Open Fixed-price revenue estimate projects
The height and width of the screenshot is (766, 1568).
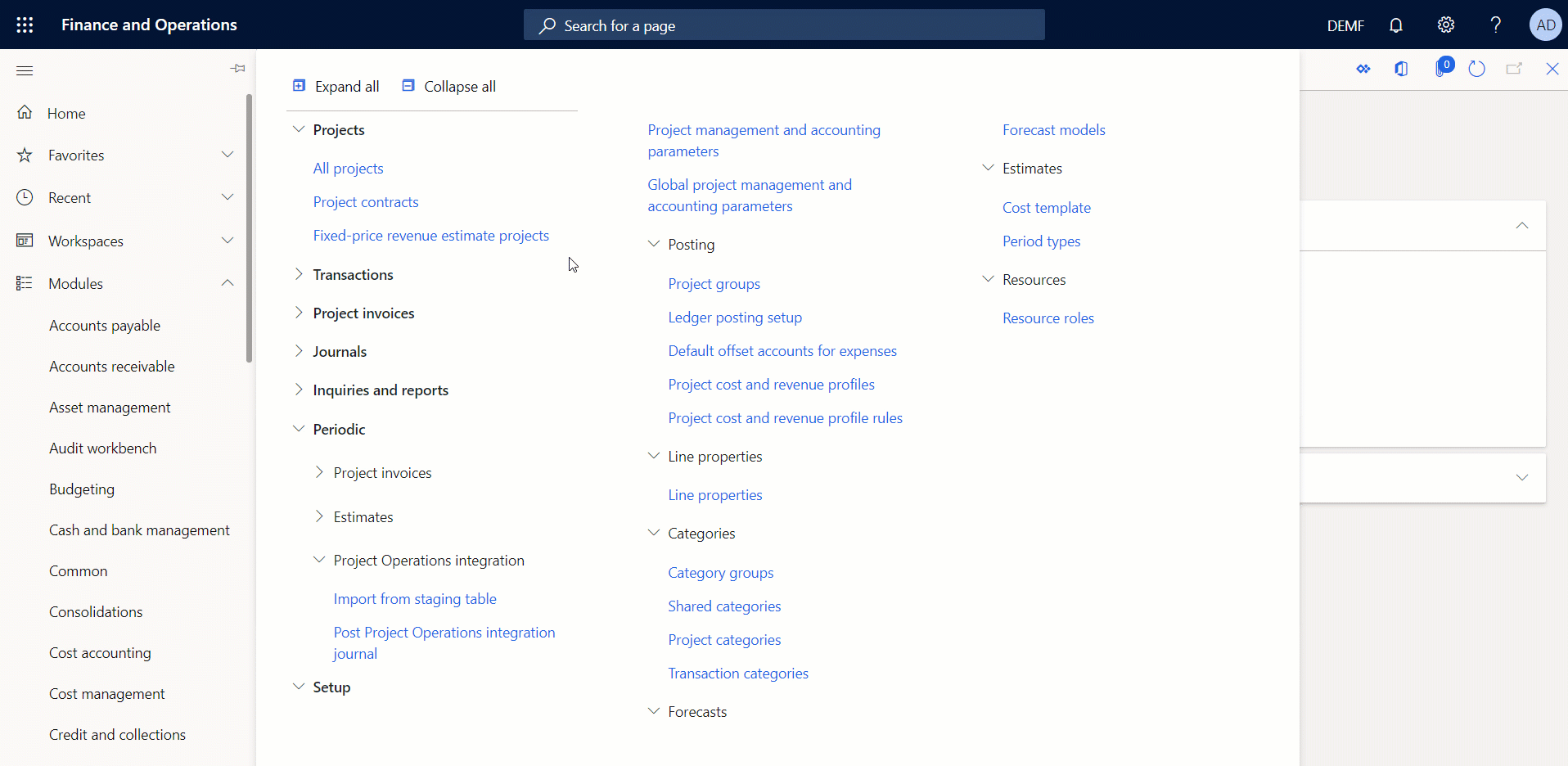point(431,236)
